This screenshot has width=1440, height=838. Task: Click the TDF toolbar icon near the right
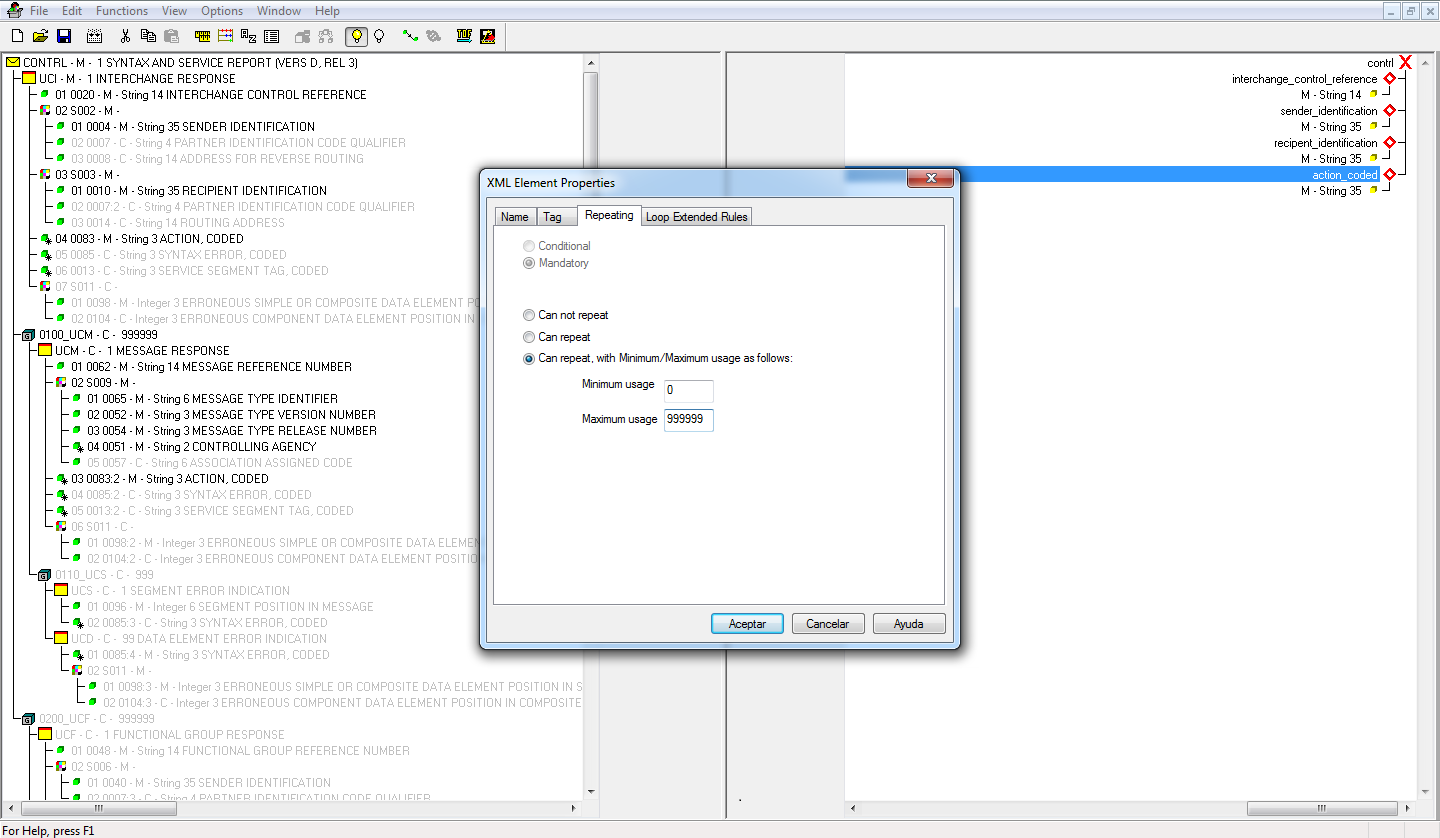(463, 36)
